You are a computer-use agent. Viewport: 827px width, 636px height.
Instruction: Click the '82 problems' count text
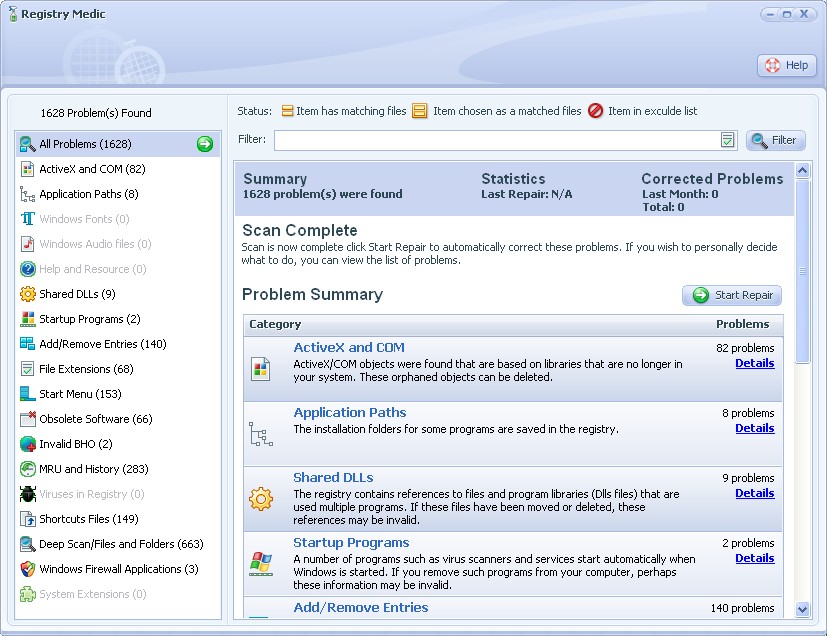tap(745, 348)
